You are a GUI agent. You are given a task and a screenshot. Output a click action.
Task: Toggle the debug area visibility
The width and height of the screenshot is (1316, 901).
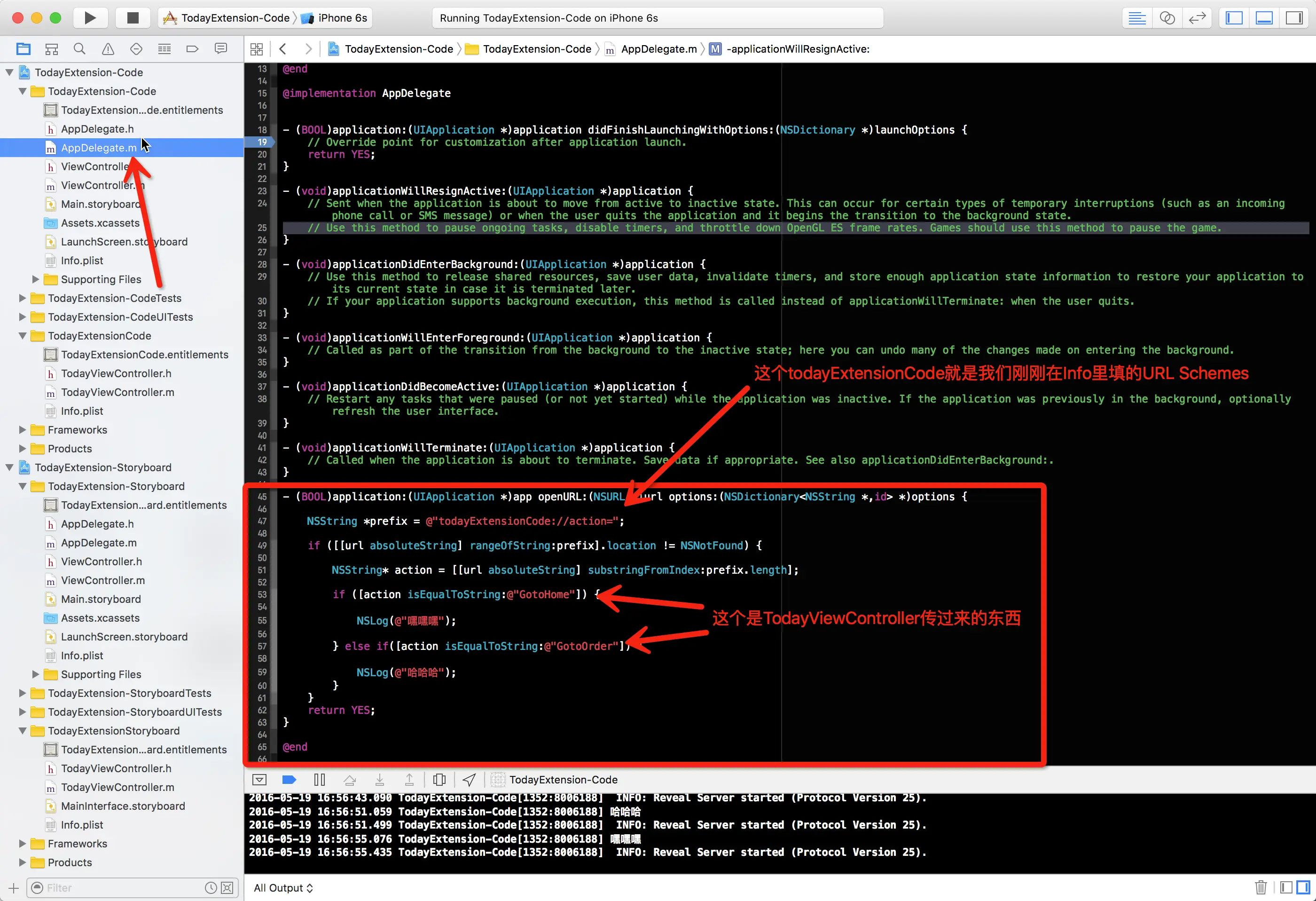[1264, 17]
